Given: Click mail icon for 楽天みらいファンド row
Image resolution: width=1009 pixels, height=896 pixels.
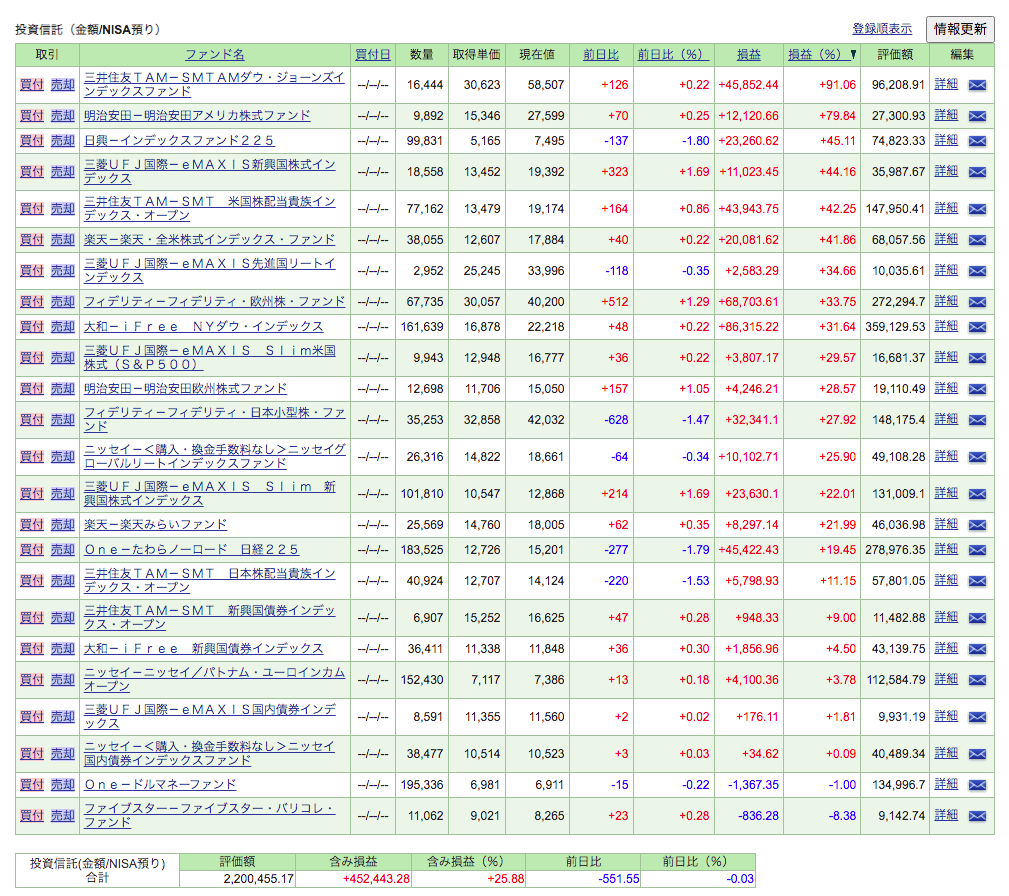Looking at the screenshot, I should click(x=977, y=525).
